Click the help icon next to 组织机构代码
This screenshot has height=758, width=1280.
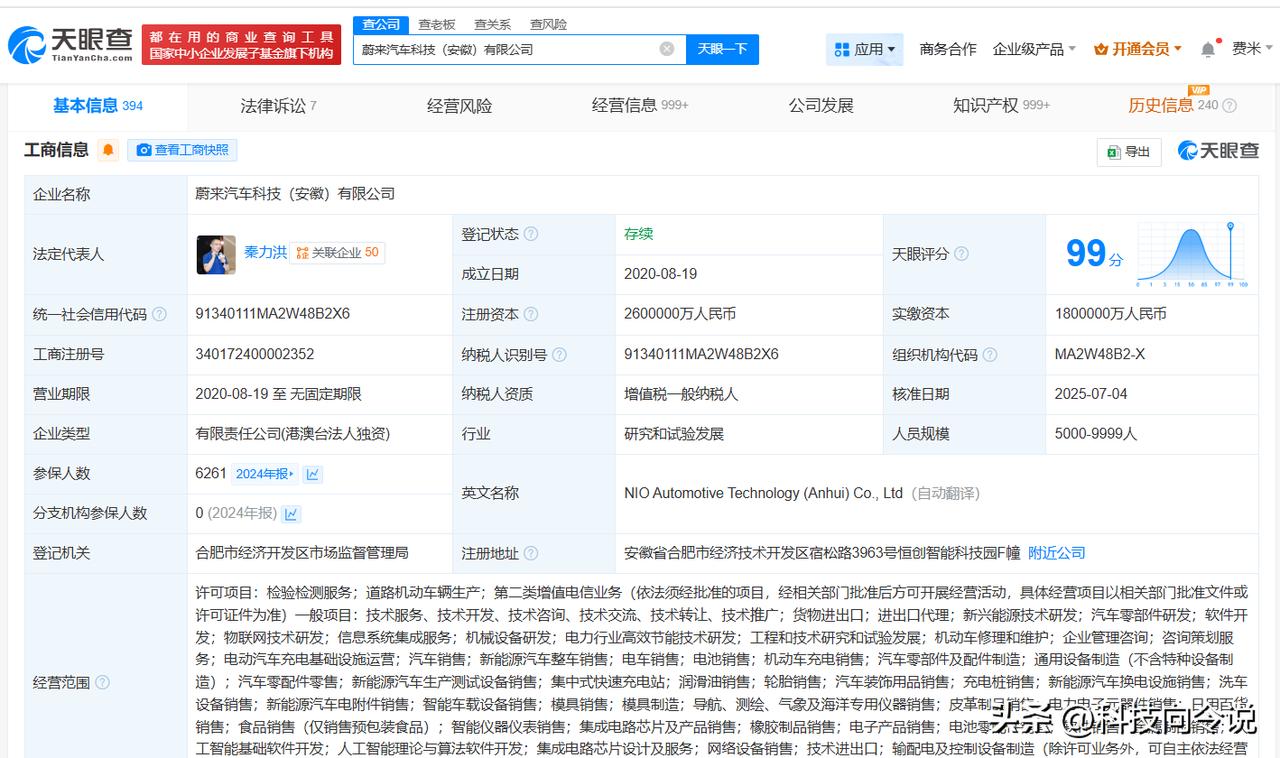990,354
